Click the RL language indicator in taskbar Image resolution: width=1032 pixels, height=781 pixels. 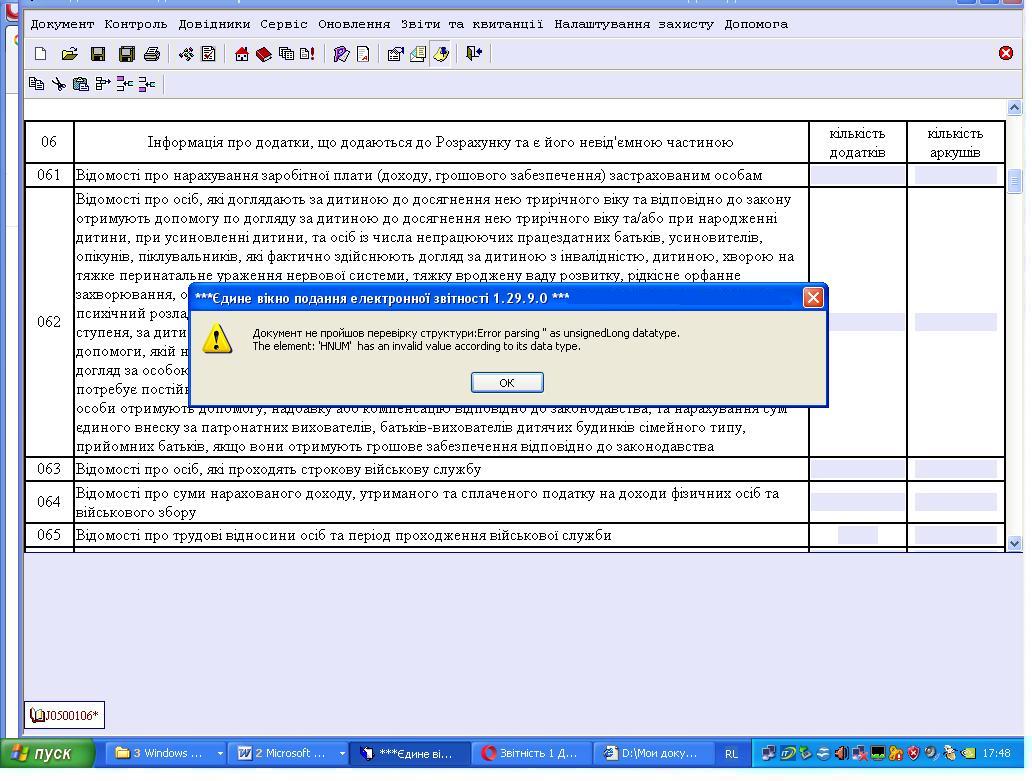731,754
